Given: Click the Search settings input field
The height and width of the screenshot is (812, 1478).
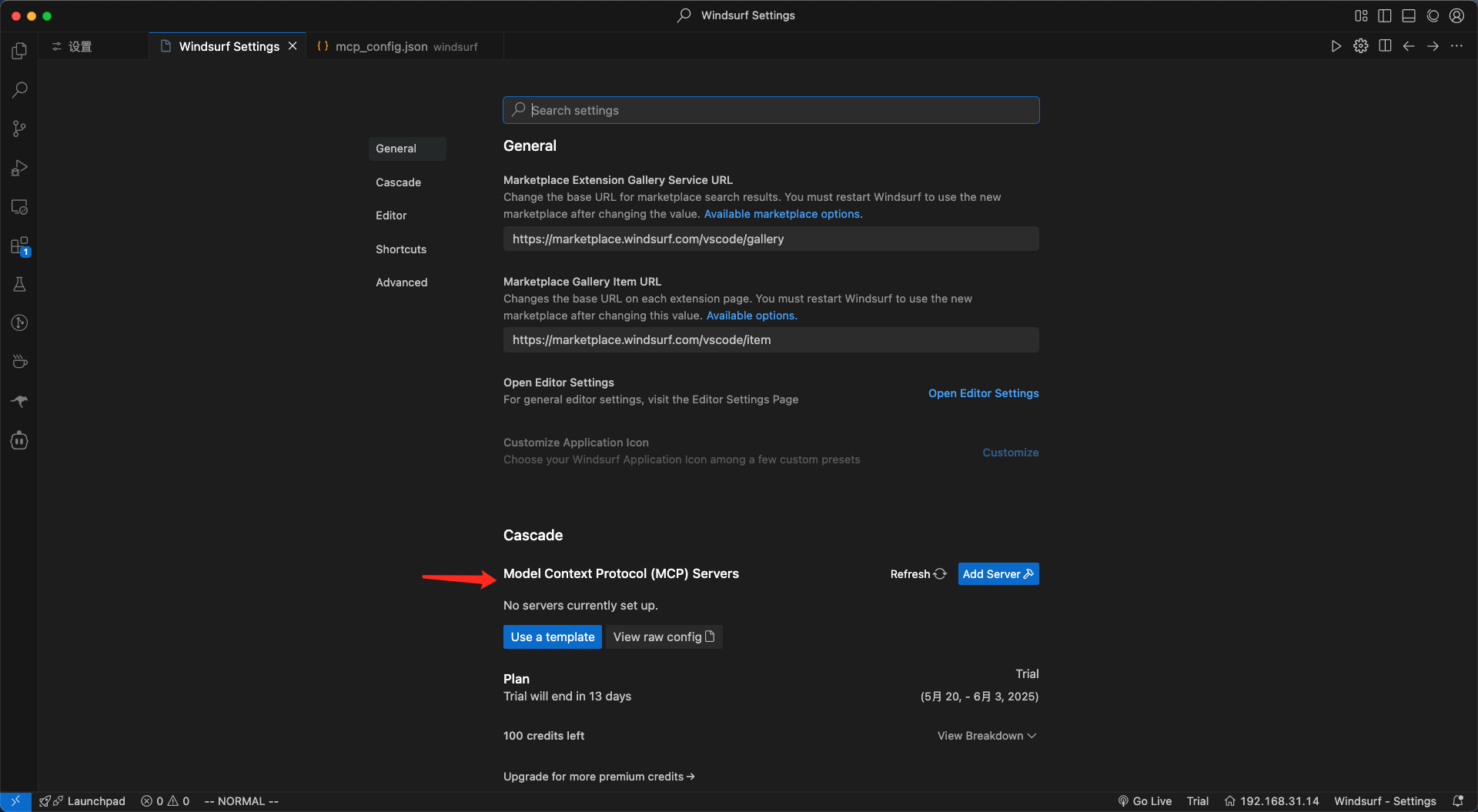Looking at the screenshot, I should tap(771, 110).
